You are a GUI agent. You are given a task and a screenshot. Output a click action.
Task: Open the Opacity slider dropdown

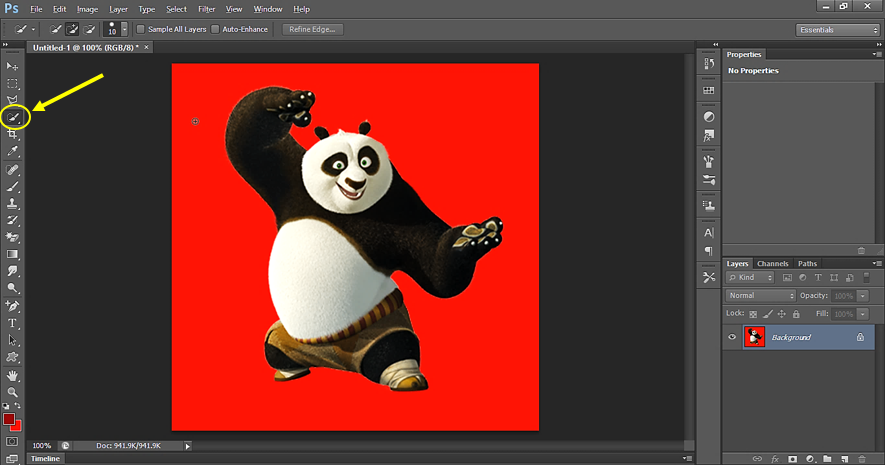pos(863,296)
